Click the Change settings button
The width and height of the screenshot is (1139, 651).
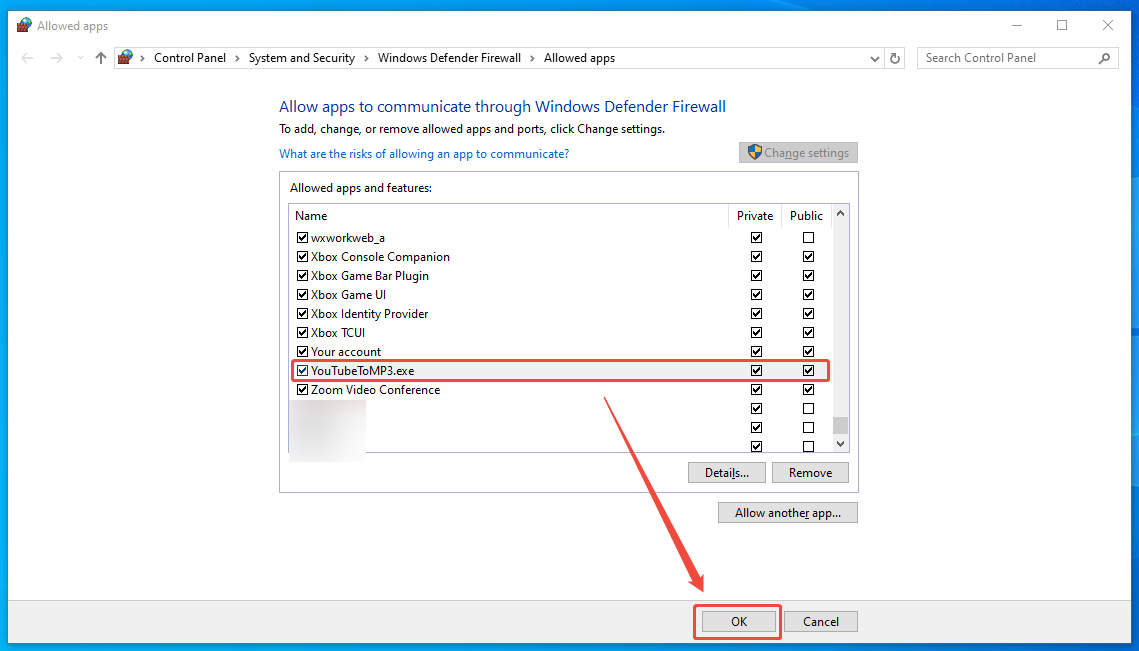click(x=798, y=153)
